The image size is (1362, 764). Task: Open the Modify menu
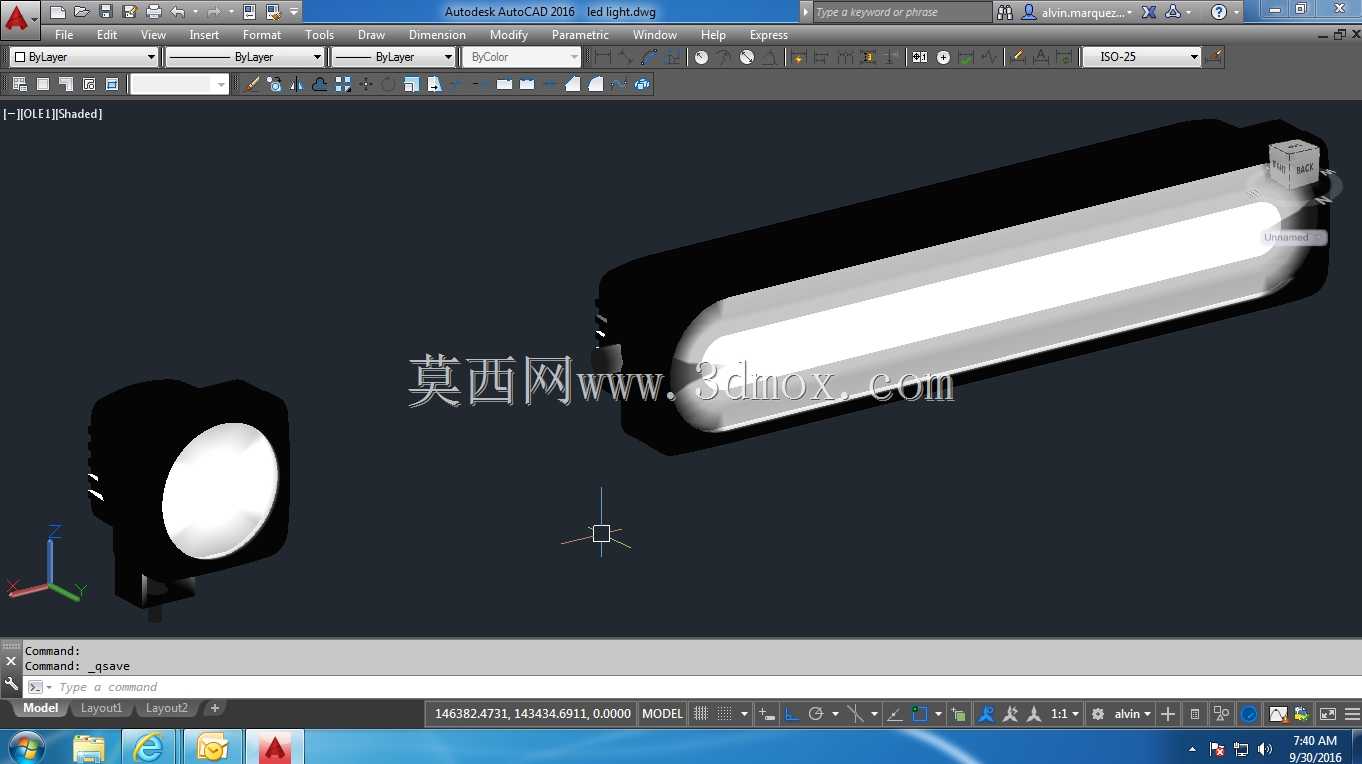509,35
